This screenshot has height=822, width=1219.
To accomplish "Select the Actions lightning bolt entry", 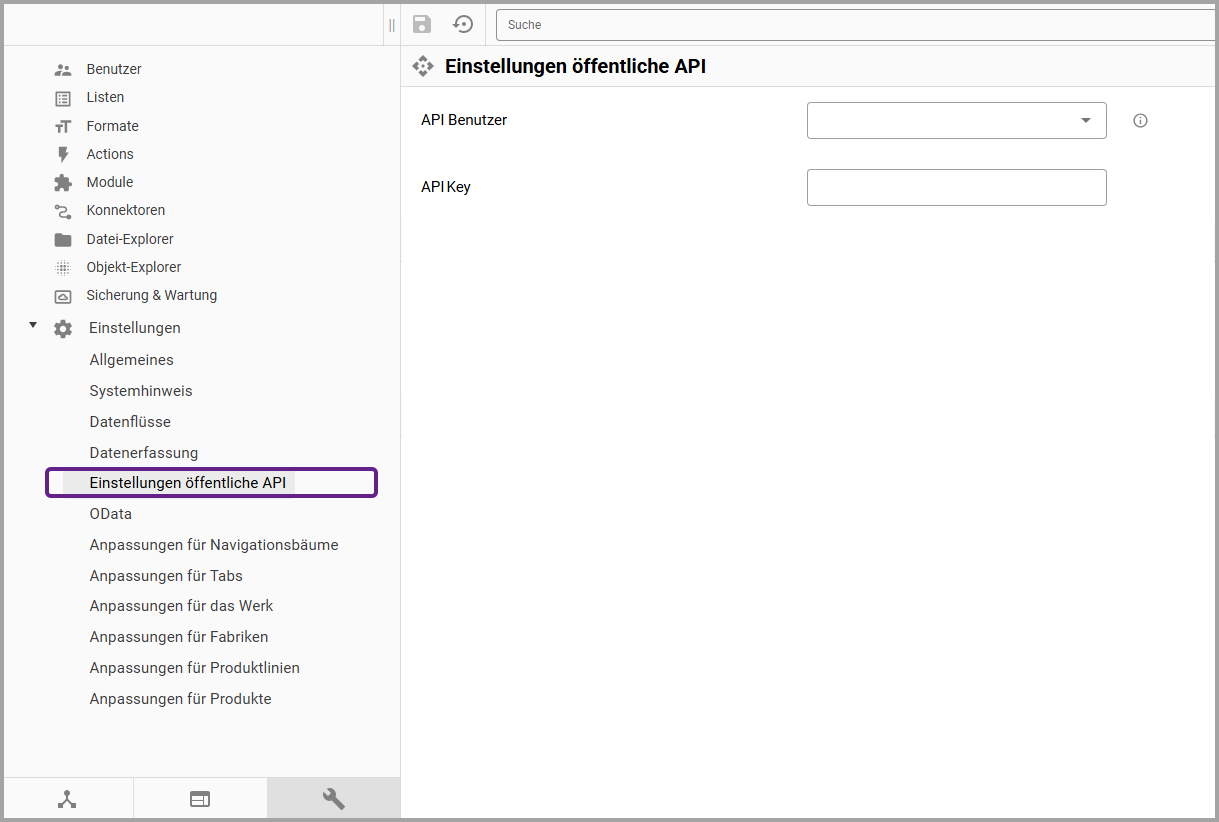I will coord(109,154).
